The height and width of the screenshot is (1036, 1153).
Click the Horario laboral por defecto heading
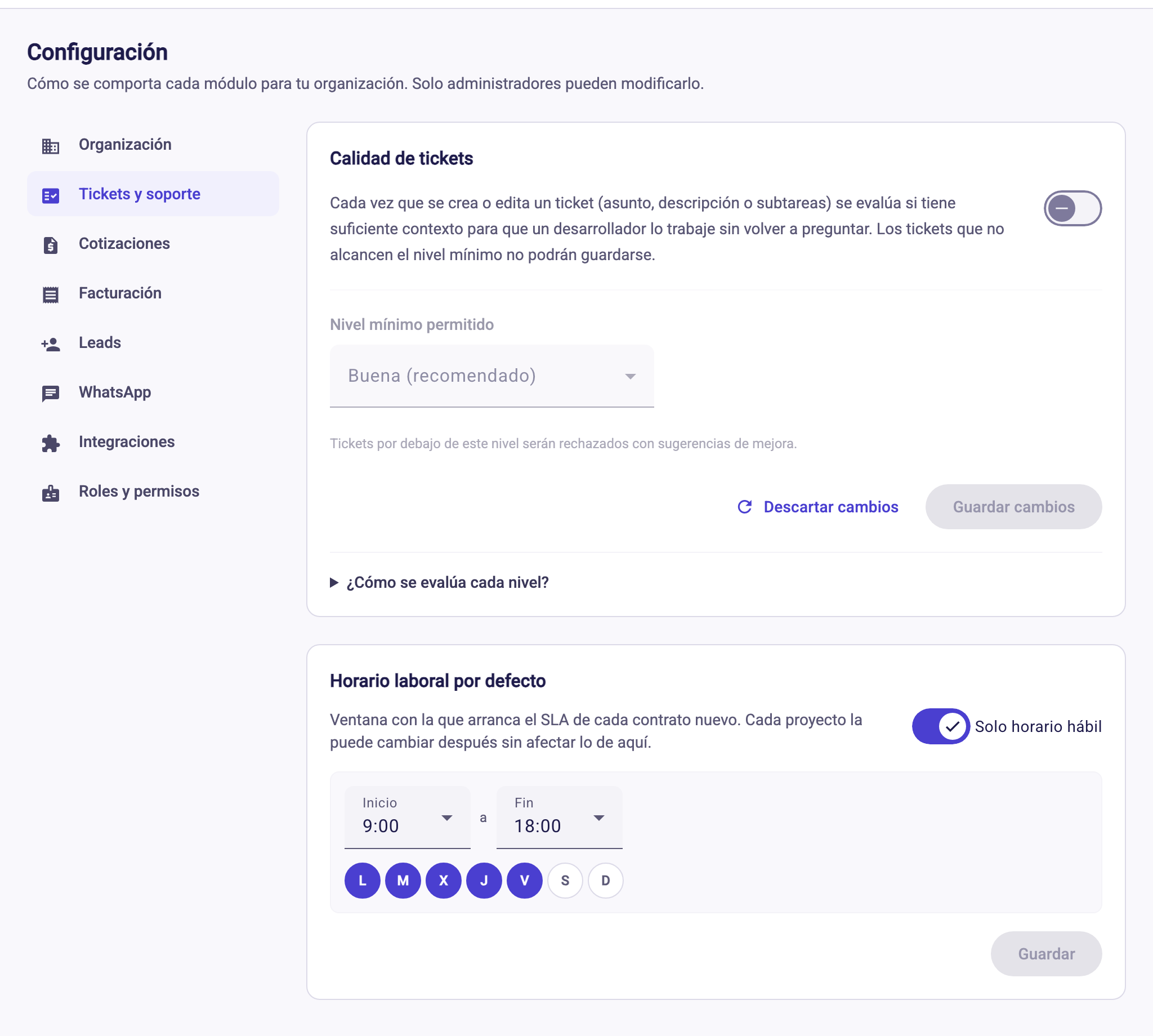[x=437, y=681]
